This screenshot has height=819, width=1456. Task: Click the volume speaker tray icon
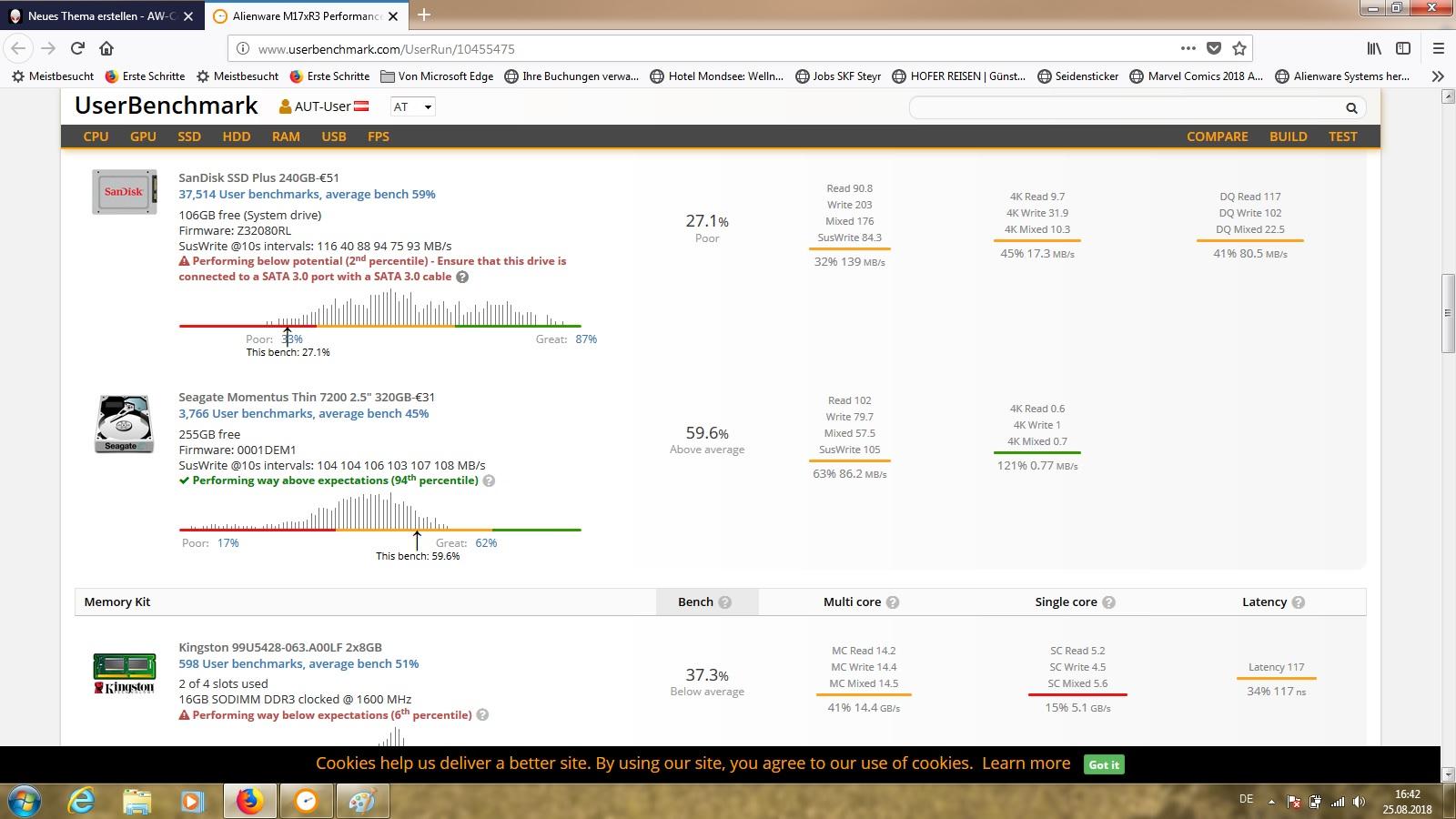(1359, 802)
